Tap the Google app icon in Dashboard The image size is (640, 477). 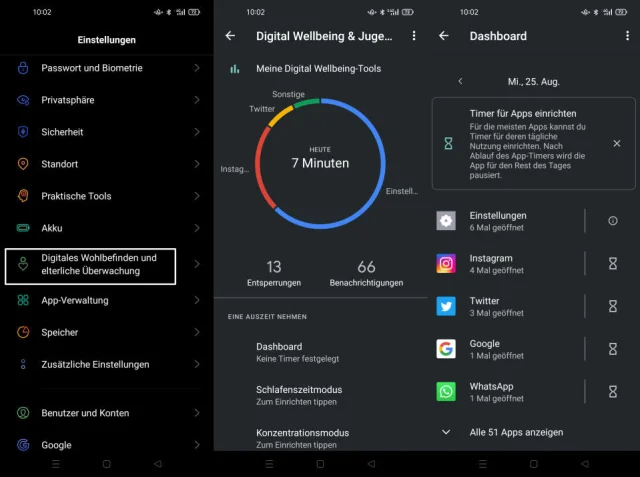pyautogui.click(x=446, y=349)
